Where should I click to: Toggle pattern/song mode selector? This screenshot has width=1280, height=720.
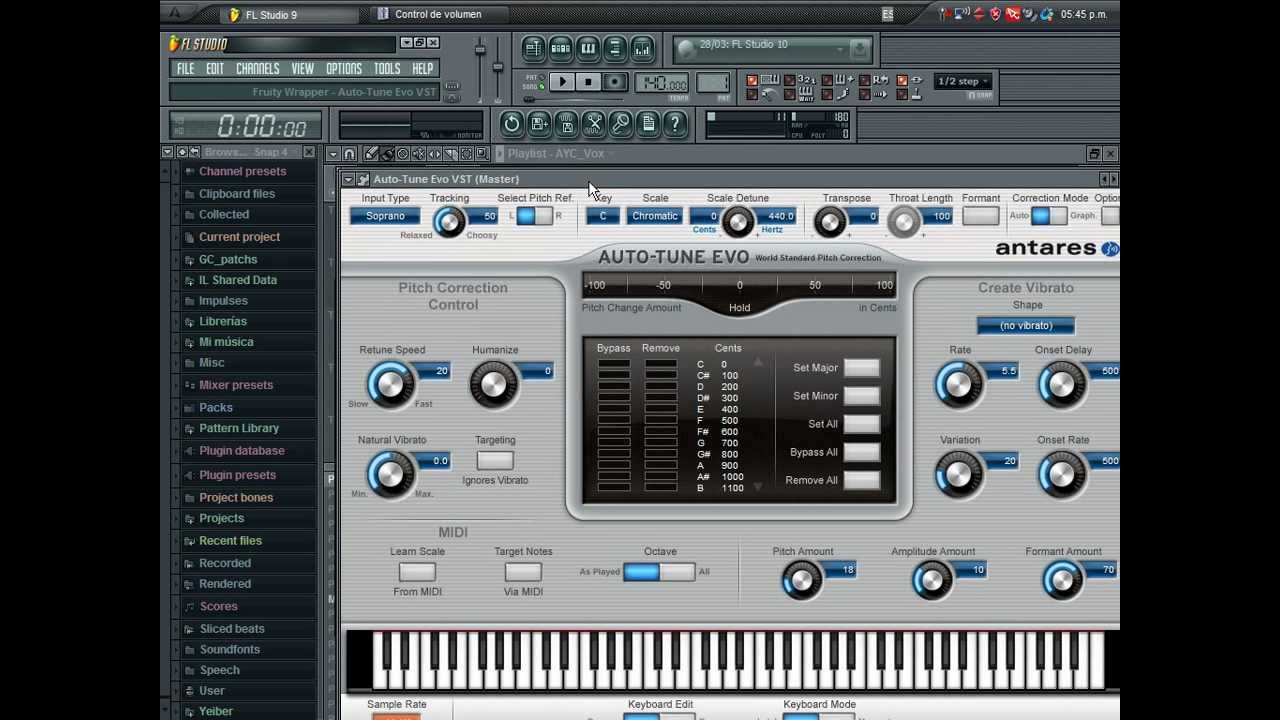pos(541,82)
